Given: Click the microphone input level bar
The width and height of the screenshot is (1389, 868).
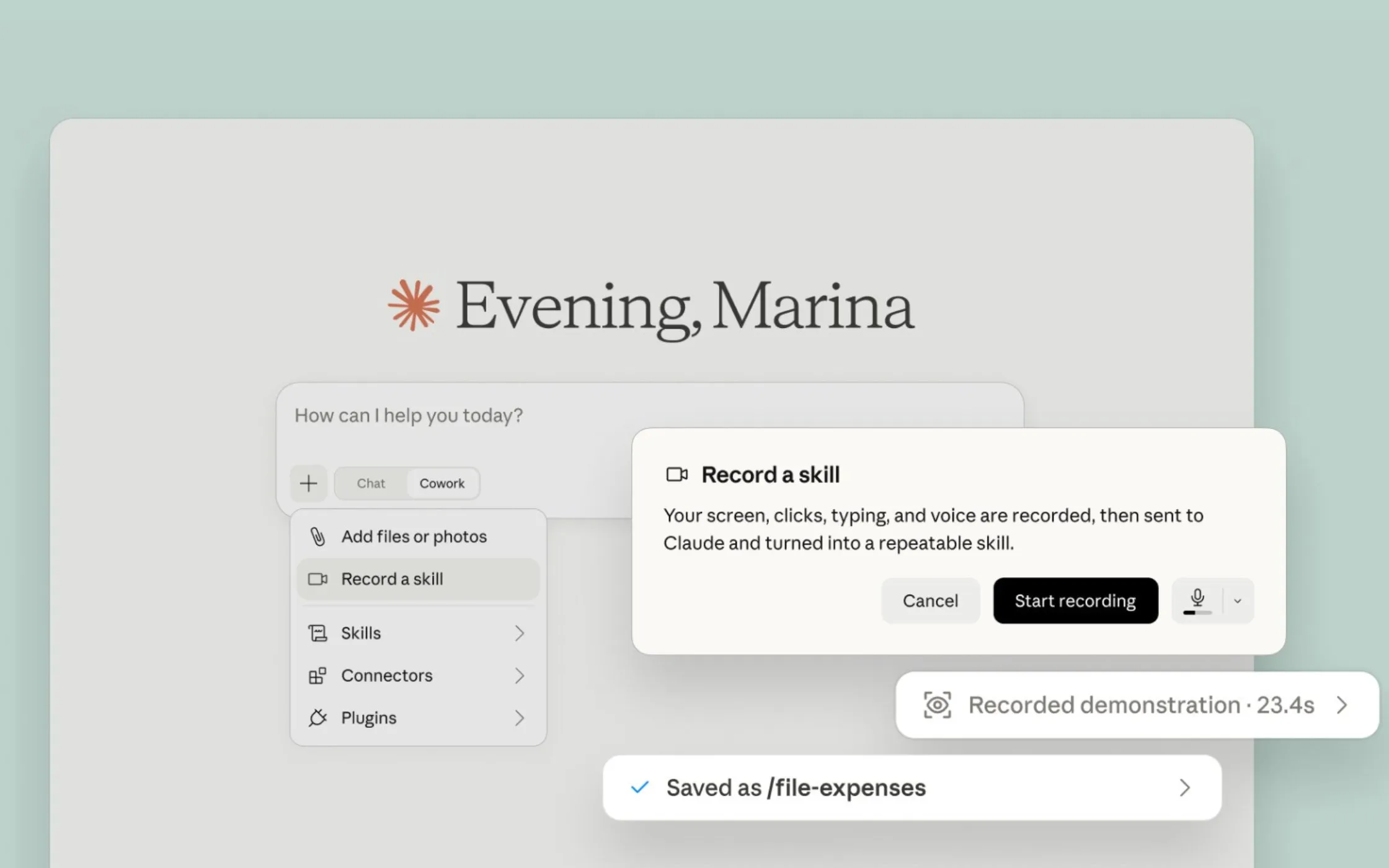Looking at the screenshot, I should 1197,613.
